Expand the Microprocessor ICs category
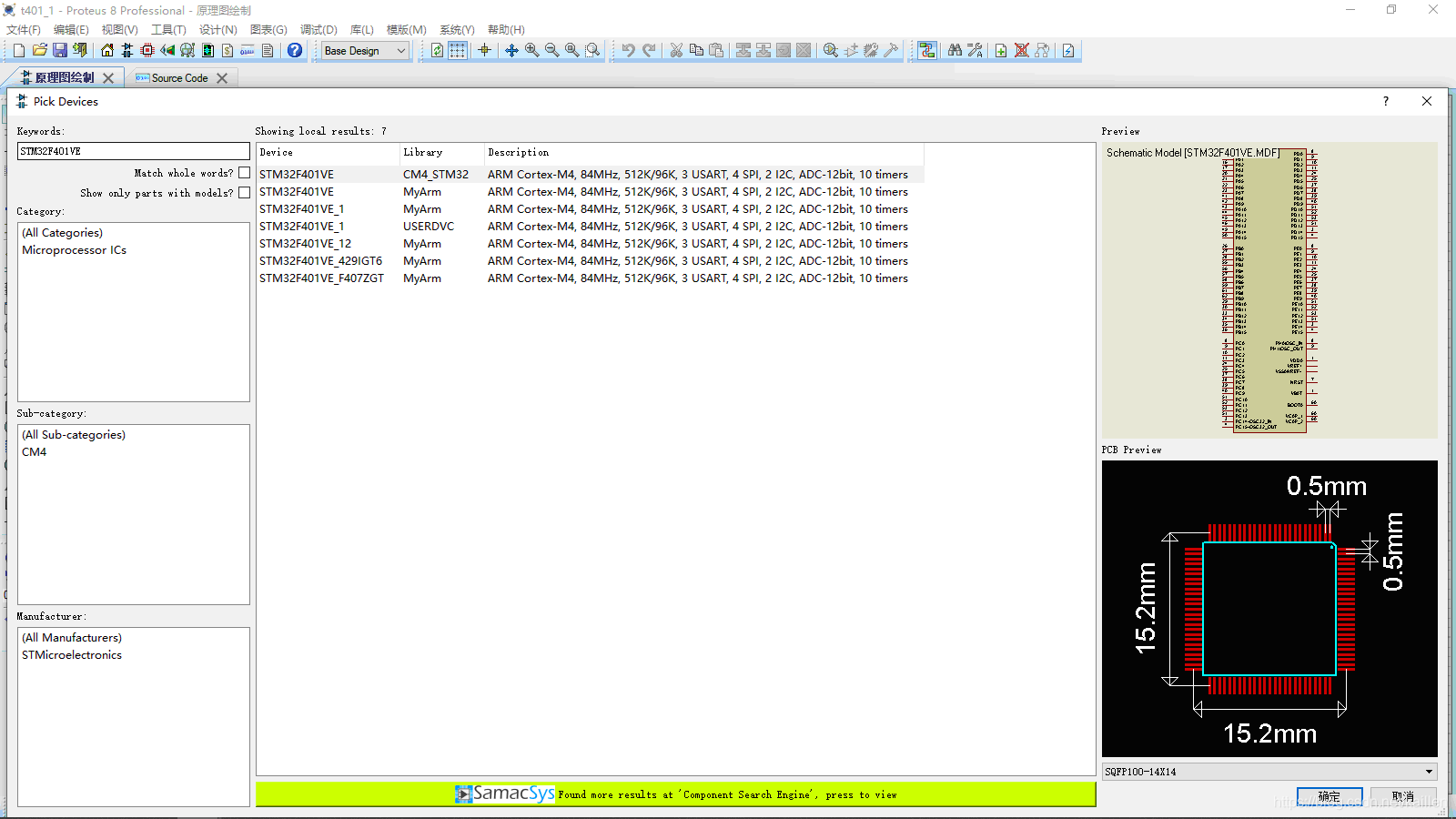 coord(74,249)
